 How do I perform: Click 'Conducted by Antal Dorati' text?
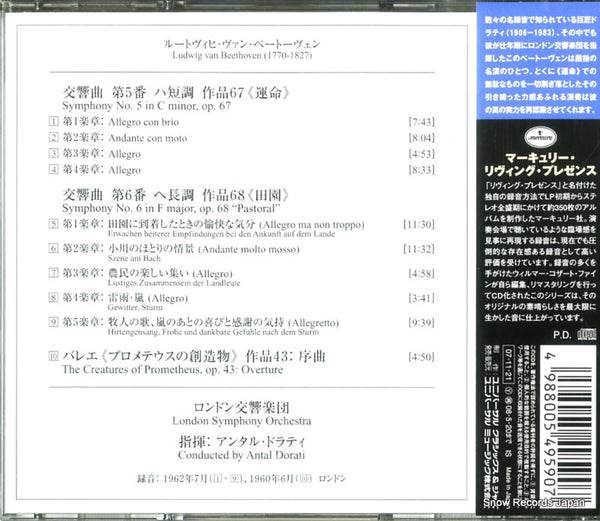point(242,455)
